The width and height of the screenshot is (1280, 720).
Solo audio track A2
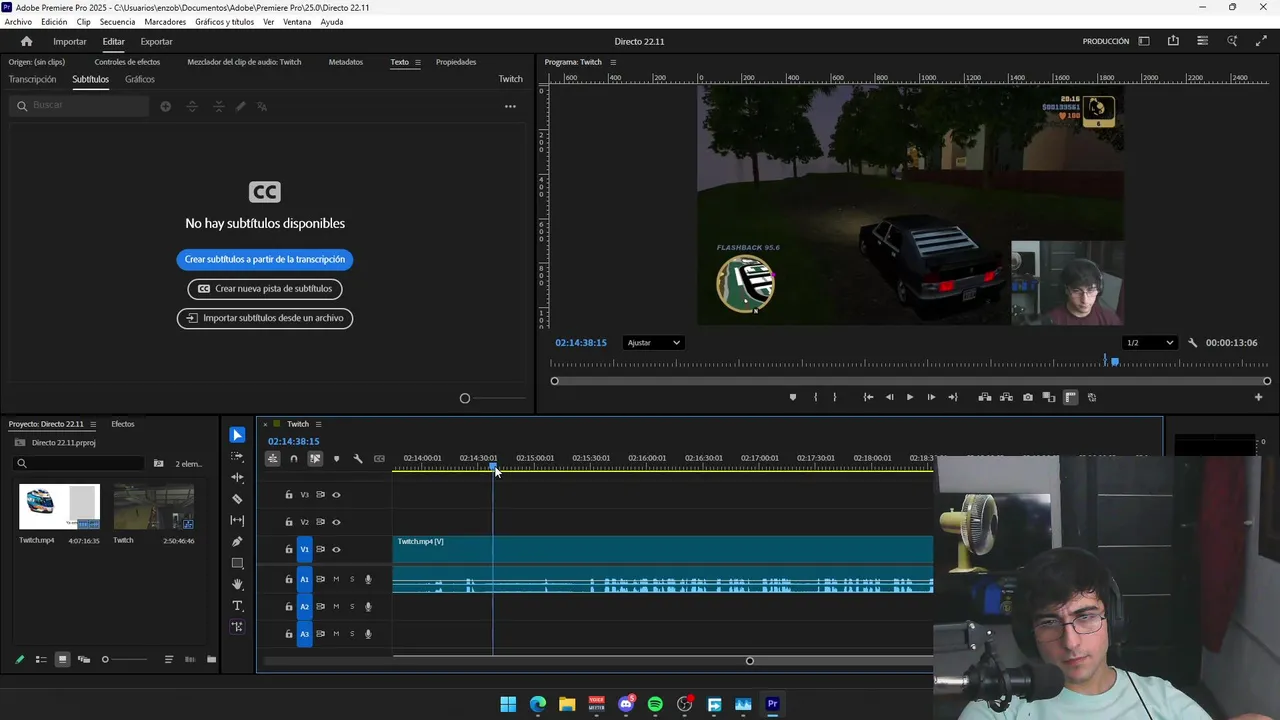pos(352,606)
